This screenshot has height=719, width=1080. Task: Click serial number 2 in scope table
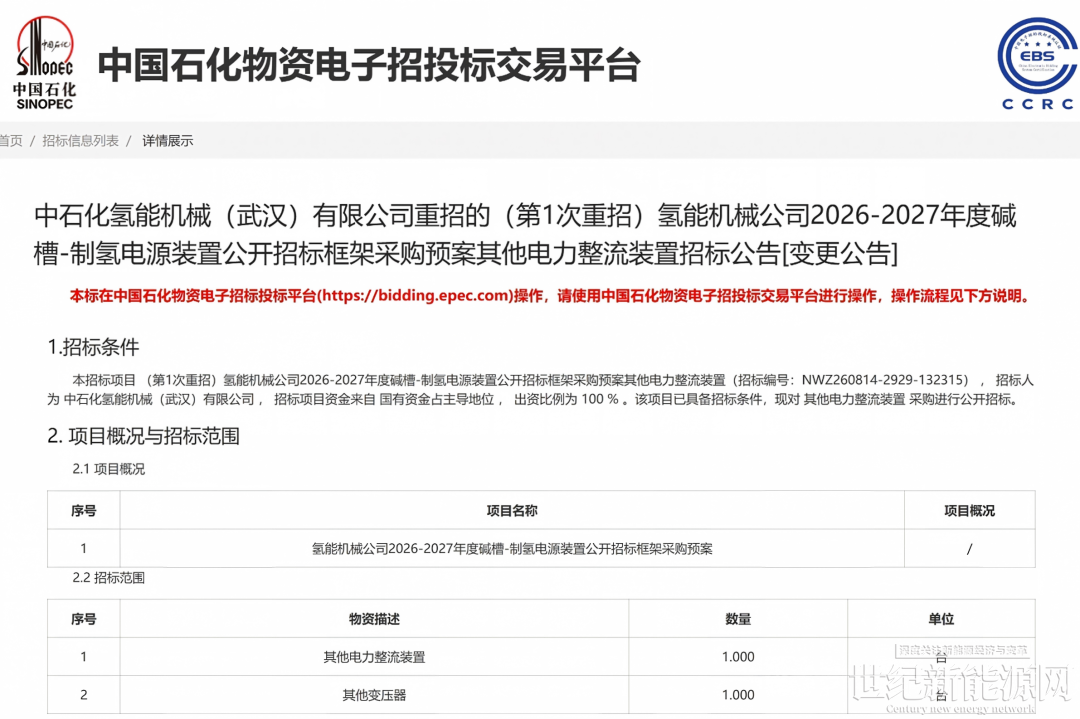(83, 695)
